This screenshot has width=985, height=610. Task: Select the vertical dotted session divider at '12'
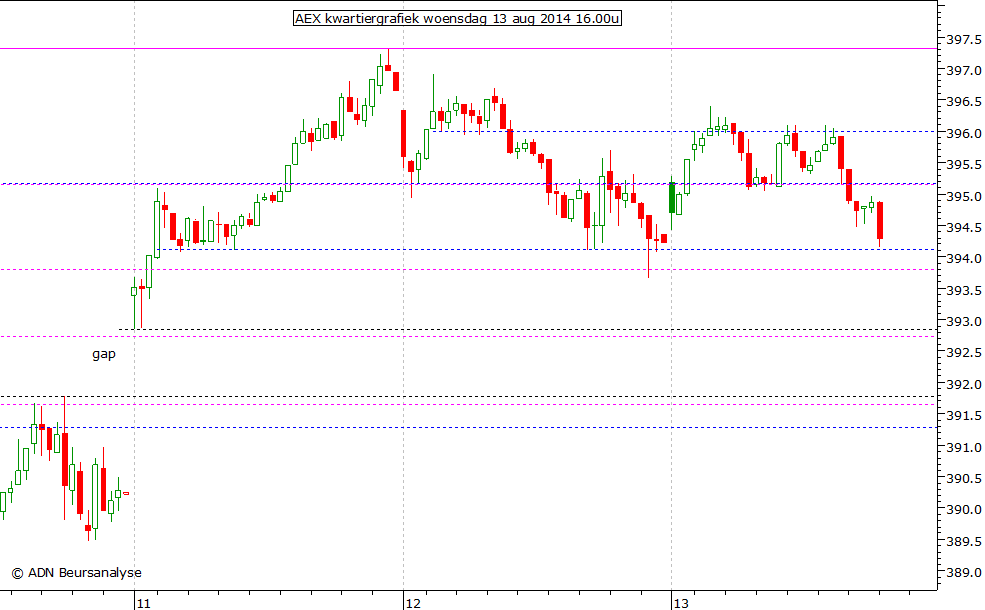point(405,300)
